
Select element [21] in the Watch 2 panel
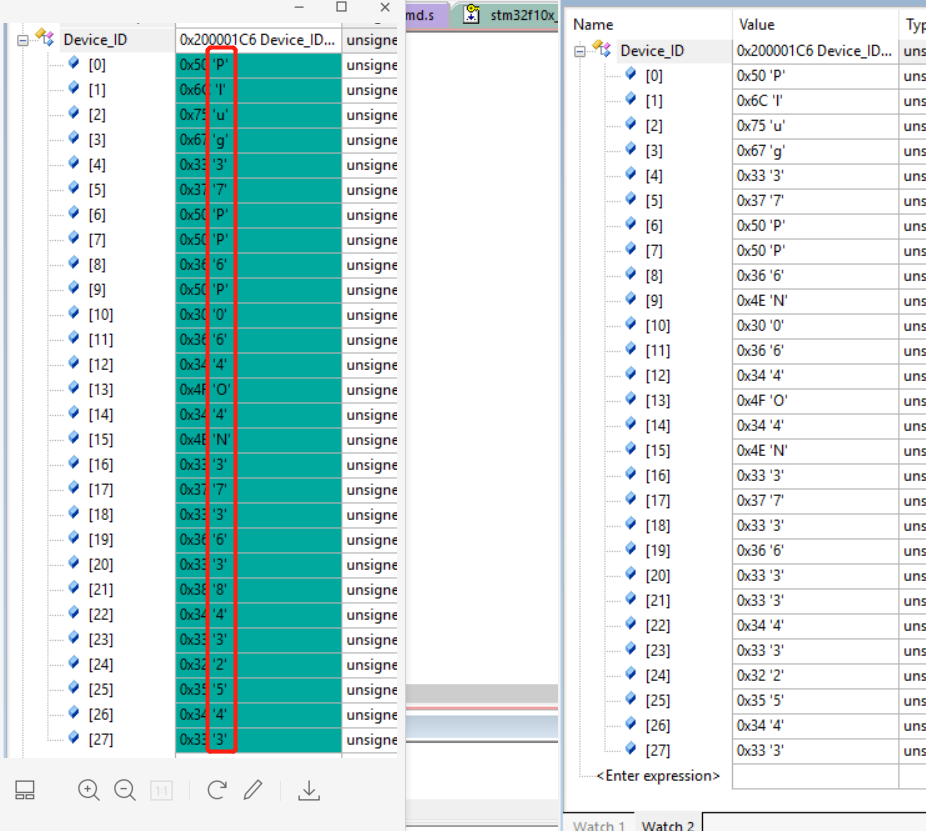tap(657, 601)
